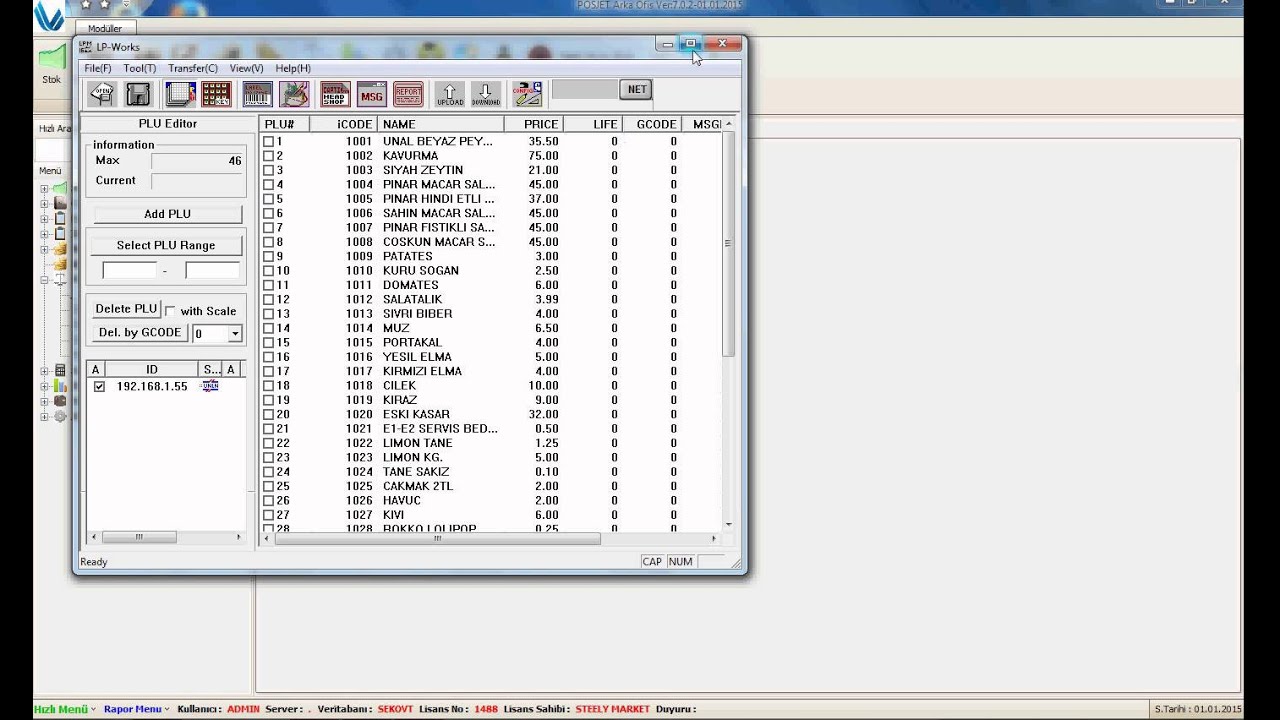Click the scale connection status icon for 192.168.1.55
The image size is (1280, 720).
210,386
